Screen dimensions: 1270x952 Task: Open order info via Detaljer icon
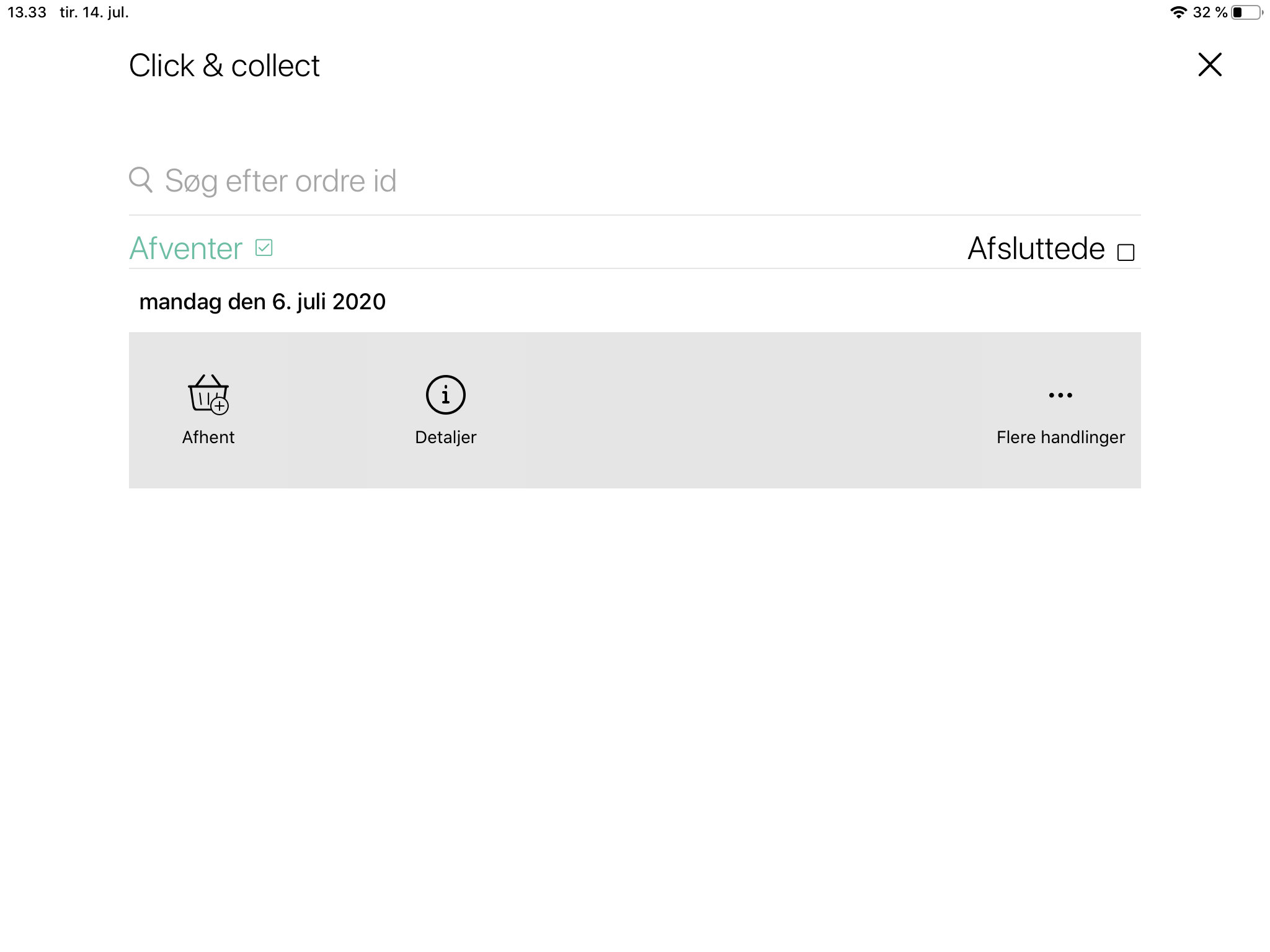pyautogui.click(x=445, y=395)
